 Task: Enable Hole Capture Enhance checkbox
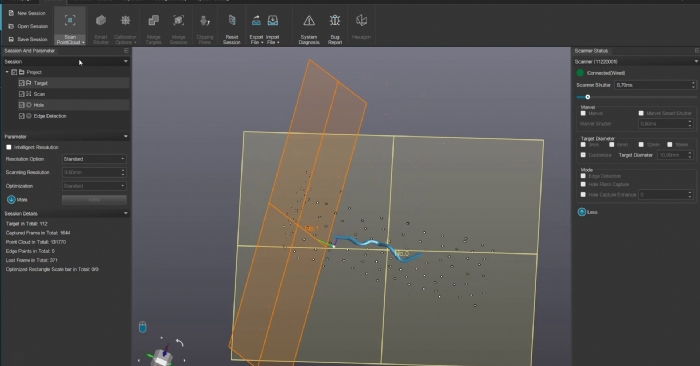click(583, 195)
